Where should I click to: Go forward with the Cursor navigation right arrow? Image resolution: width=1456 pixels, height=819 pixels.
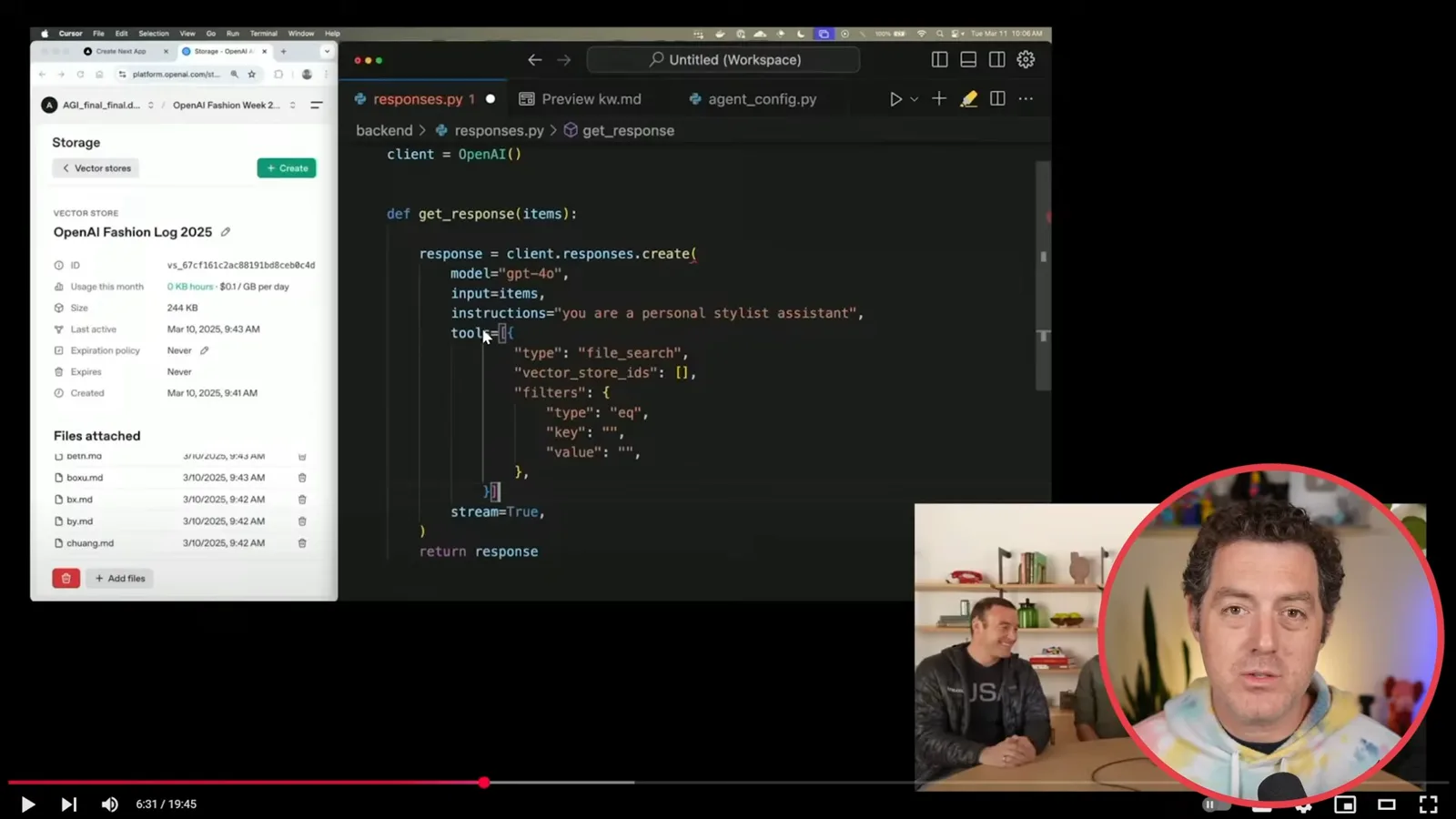pyautogui.click(x=563, y=60)
